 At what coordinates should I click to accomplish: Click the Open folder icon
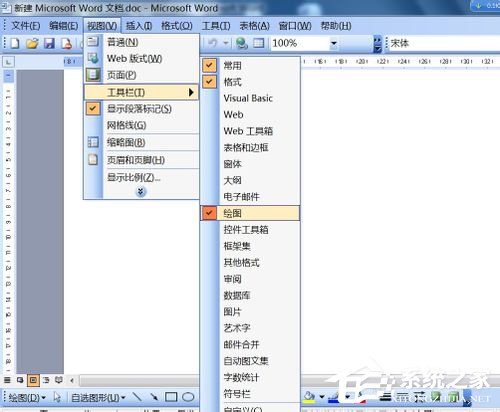[x=32, y=43]
